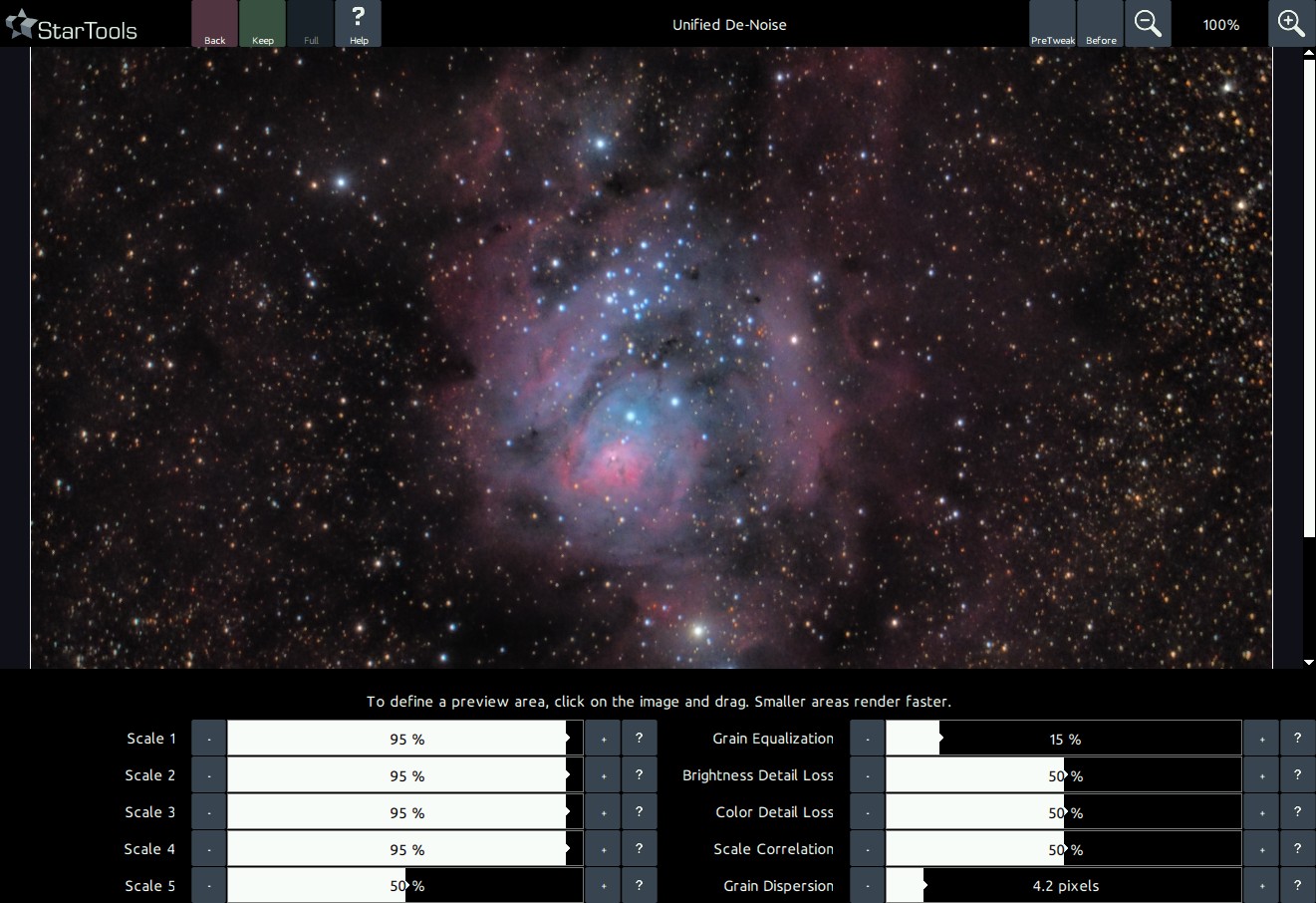Click the zoom out magnifier icon

point(1148,24)
